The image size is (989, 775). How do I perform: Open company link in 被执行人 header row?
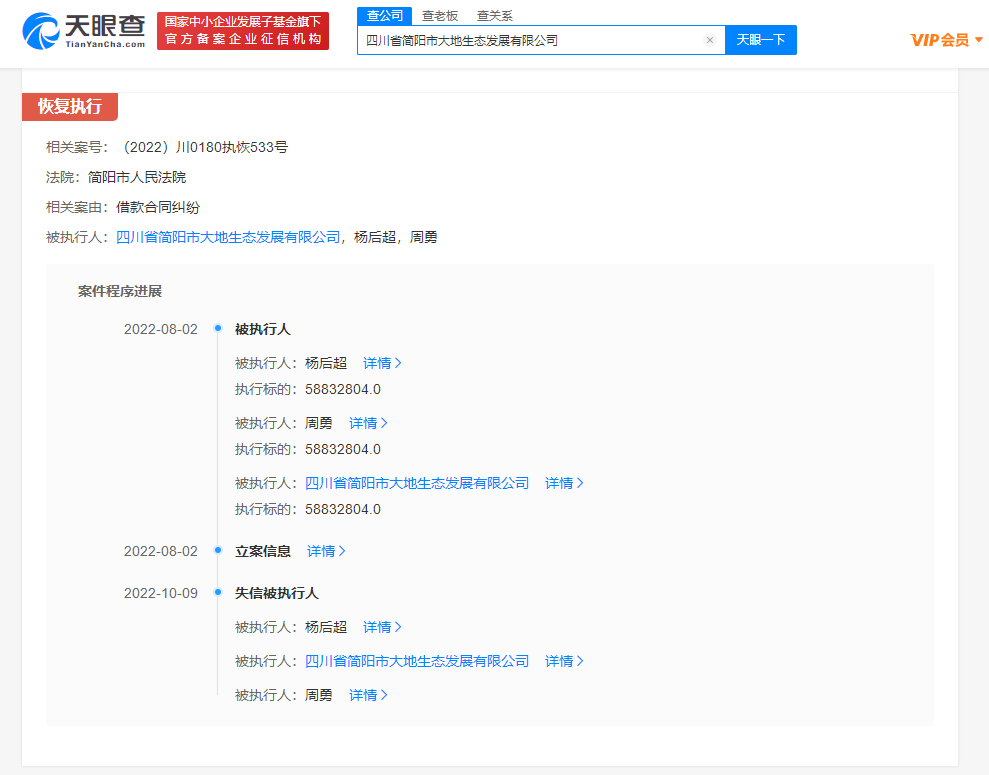click(x=228, y=237)
